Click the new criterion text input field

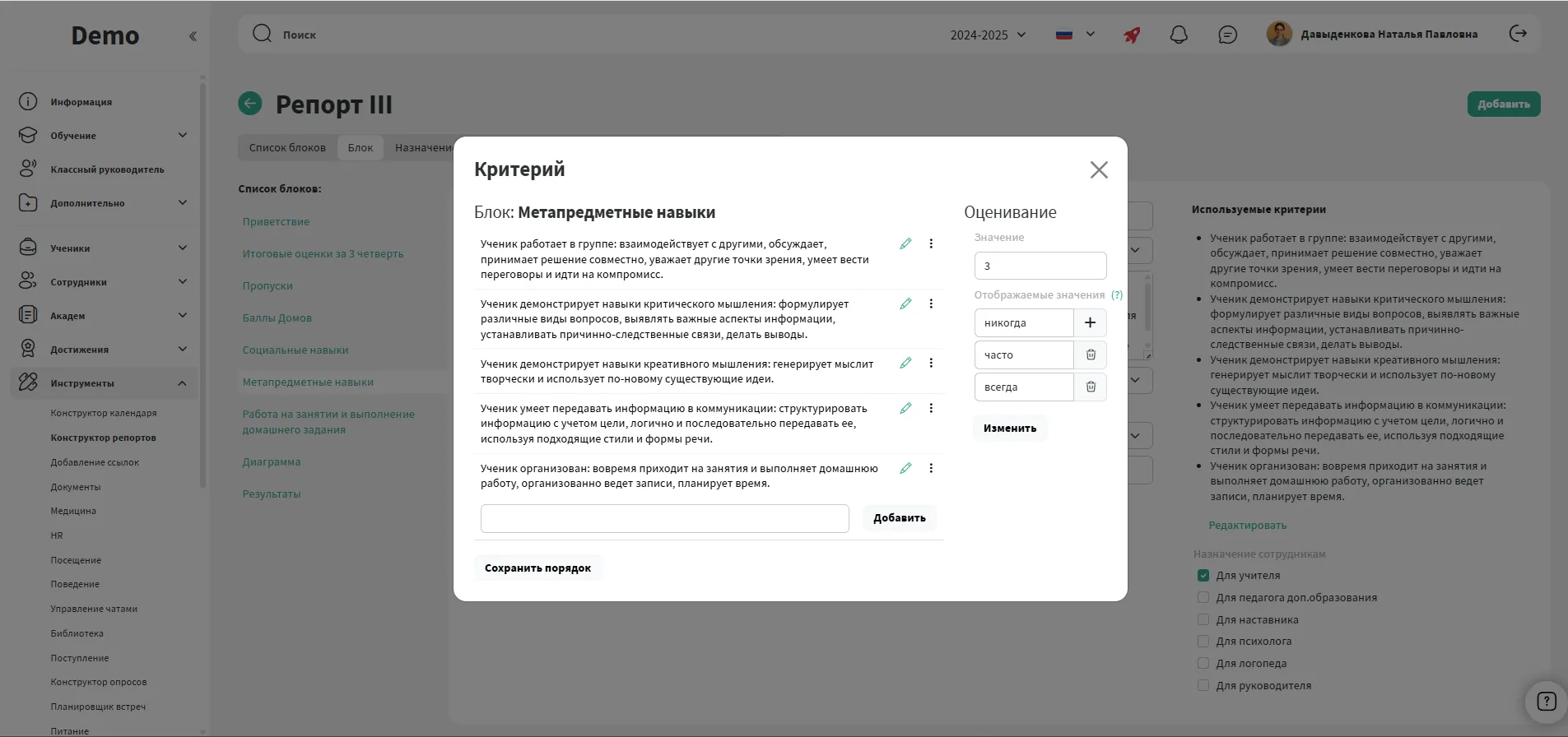pyautogui.click(x=664, y=519)
